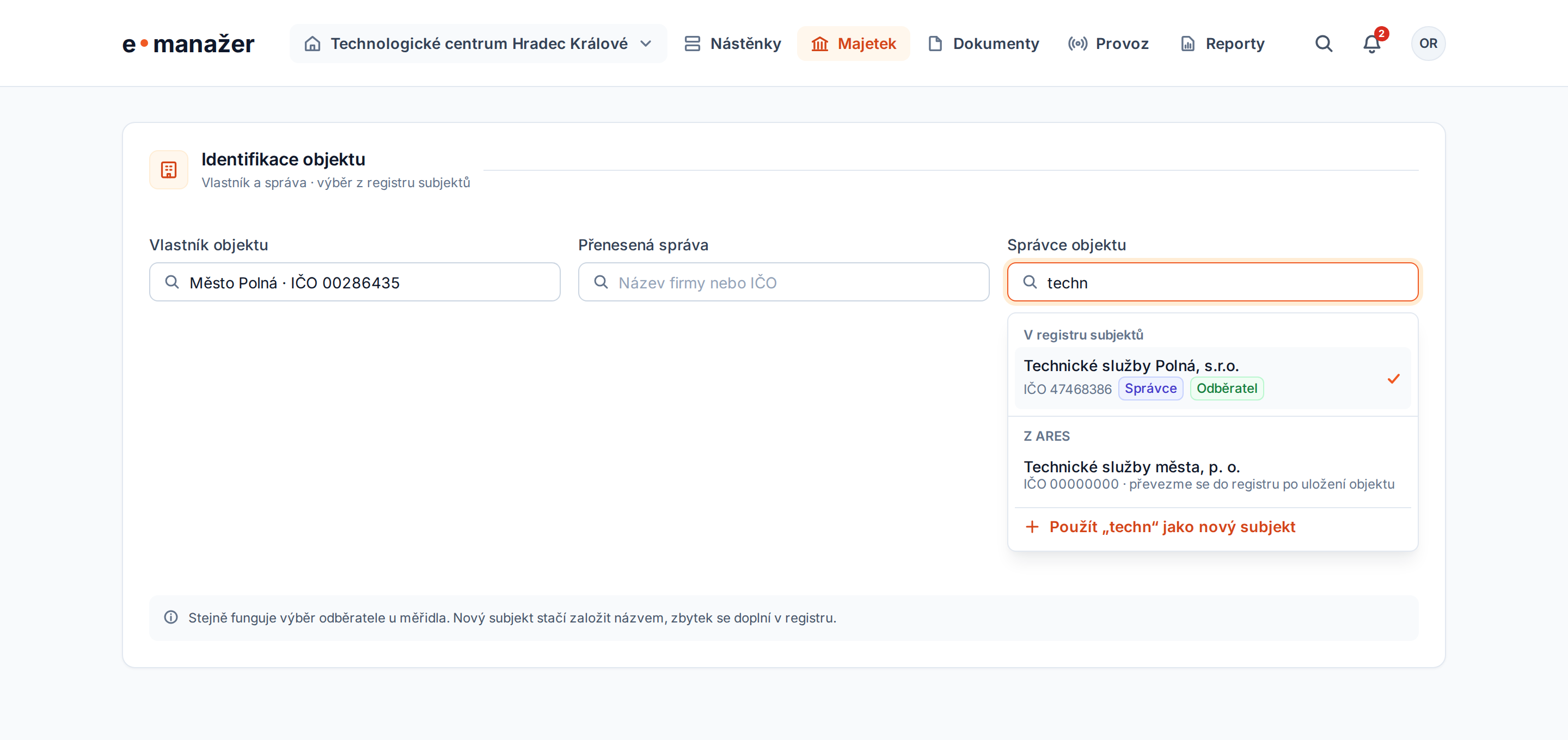Click the Reporty chart icon

tap(1187, 44)
